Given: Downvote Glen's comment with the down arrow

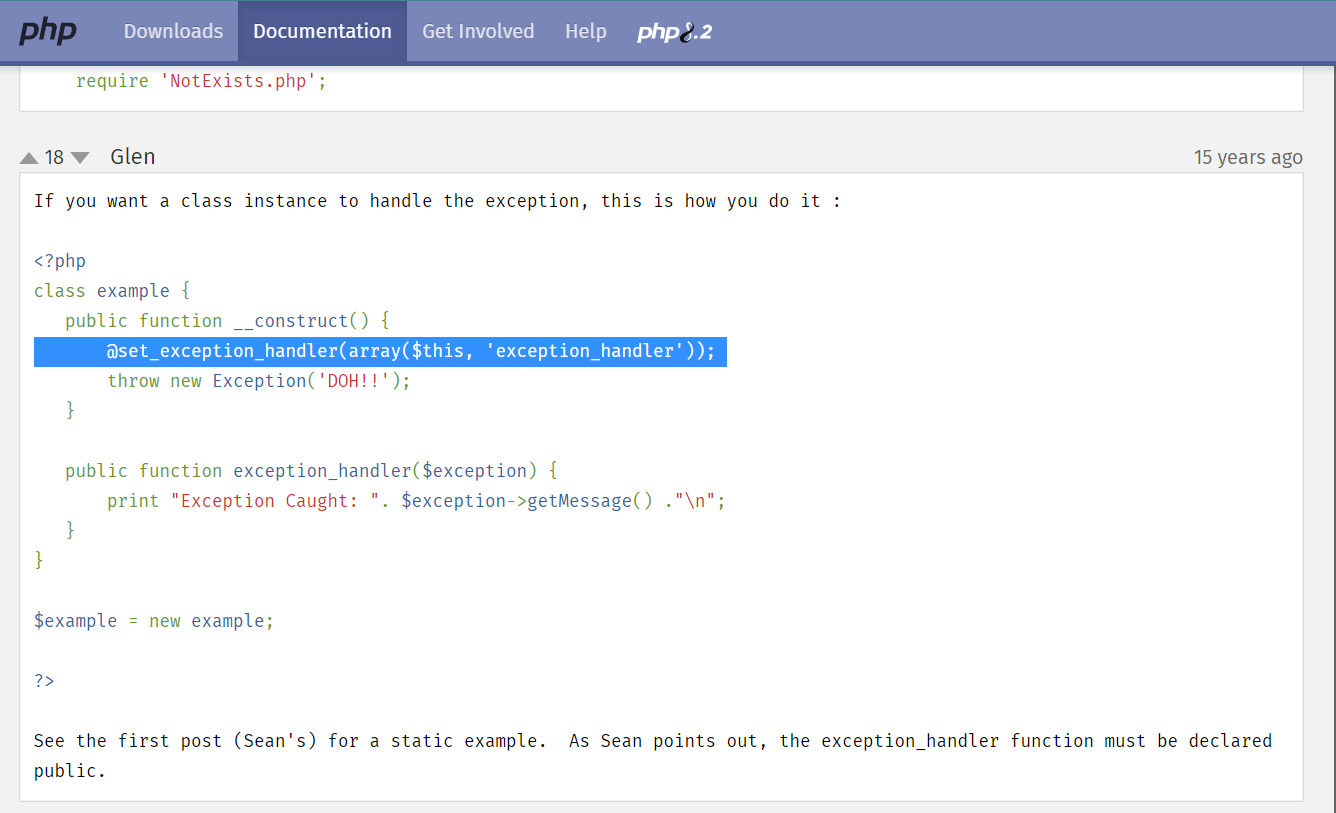Looking at the screenshot, I should [x=80, y=157].
